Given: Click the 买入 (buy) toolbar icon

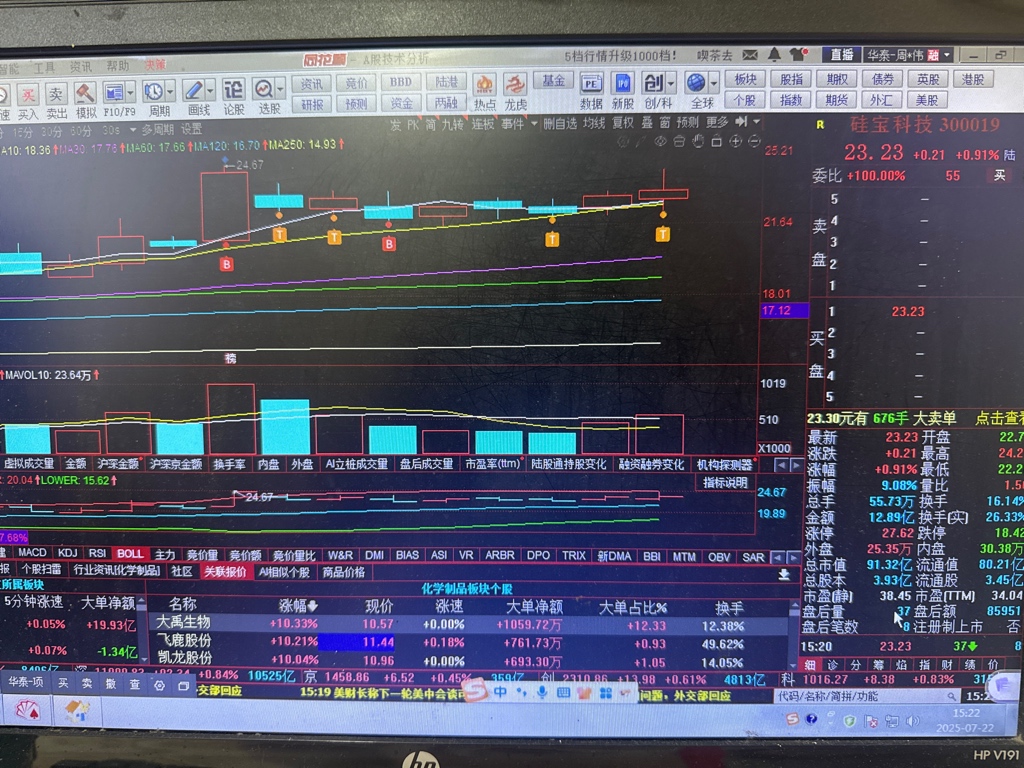Looking at the screenshot, I should point(27,95).
